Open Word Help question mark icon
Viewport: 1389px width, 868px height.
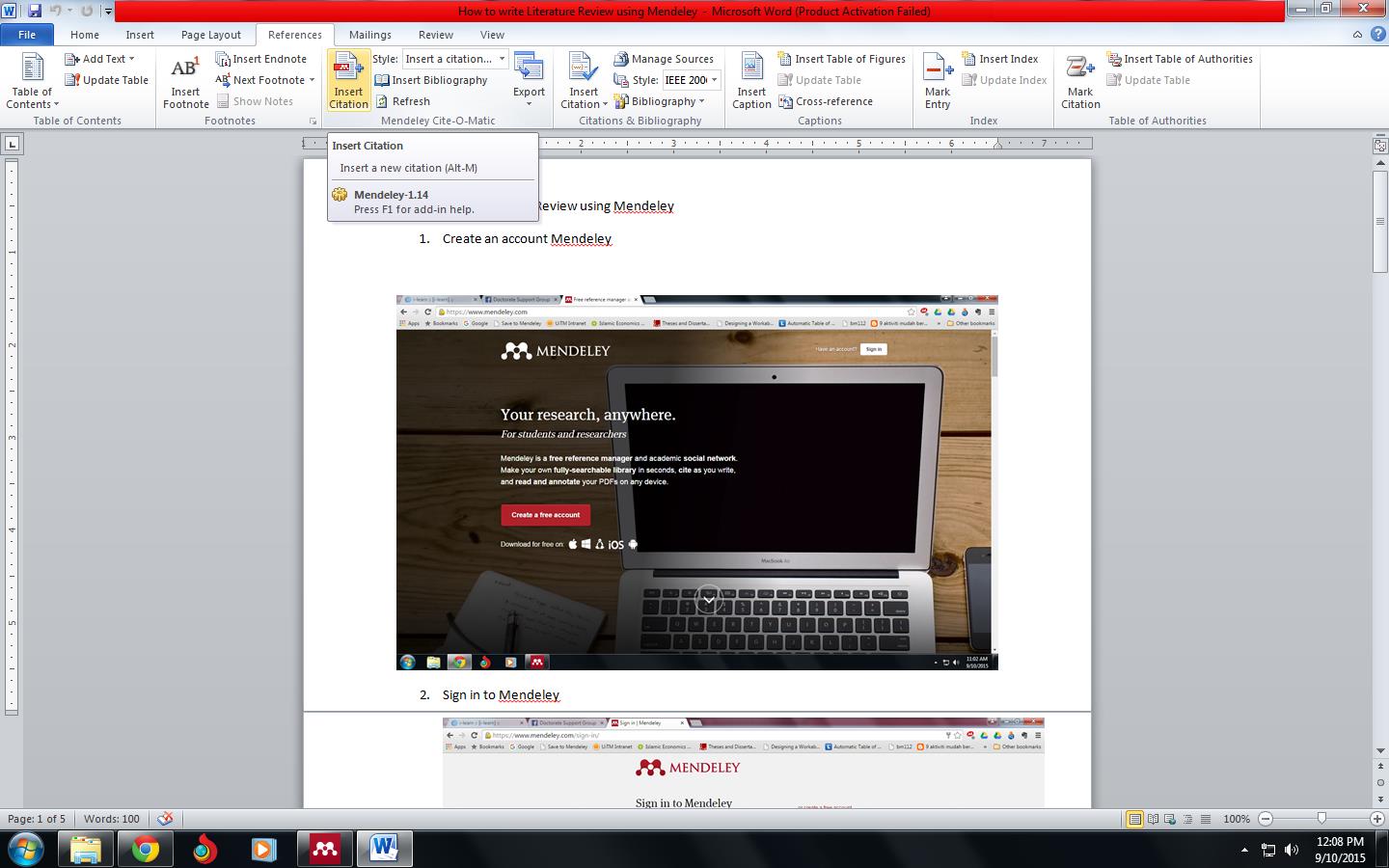click(x=1376, y=35)
